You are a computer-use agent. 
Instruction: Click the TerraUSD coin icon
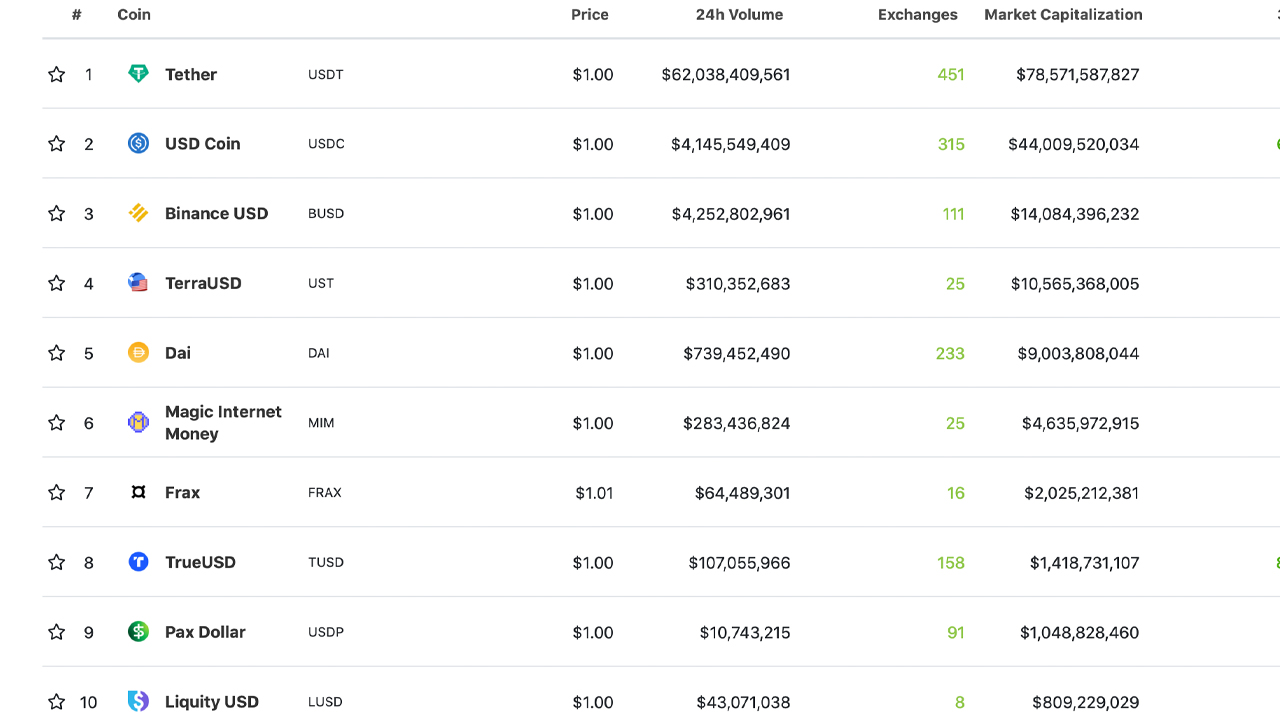(138, 283)
